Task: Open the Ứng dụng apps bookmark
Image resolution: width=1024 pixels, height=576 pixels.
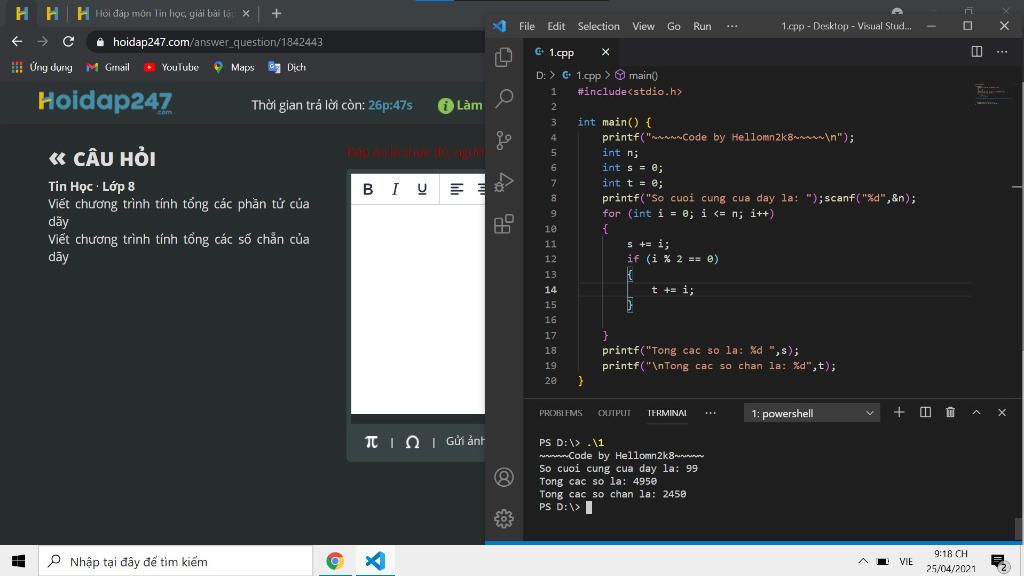Action: [42, 67]
